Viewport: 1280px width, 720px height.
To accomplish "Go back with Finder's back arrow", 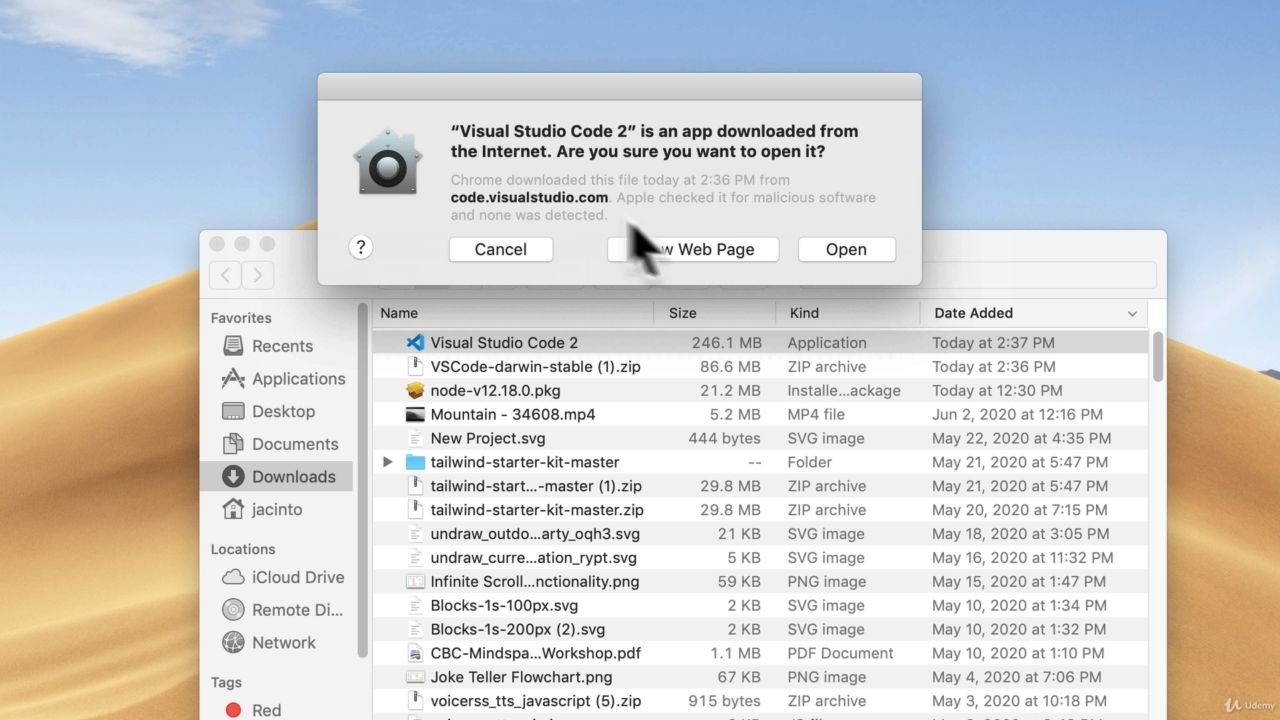I will (x=225, y=274).
